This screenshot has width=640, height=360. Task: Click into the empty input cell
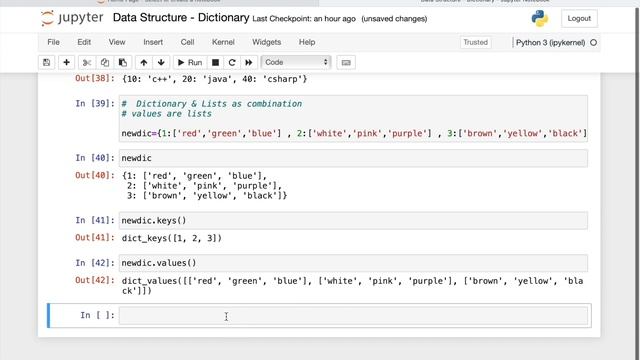point(353,316)
